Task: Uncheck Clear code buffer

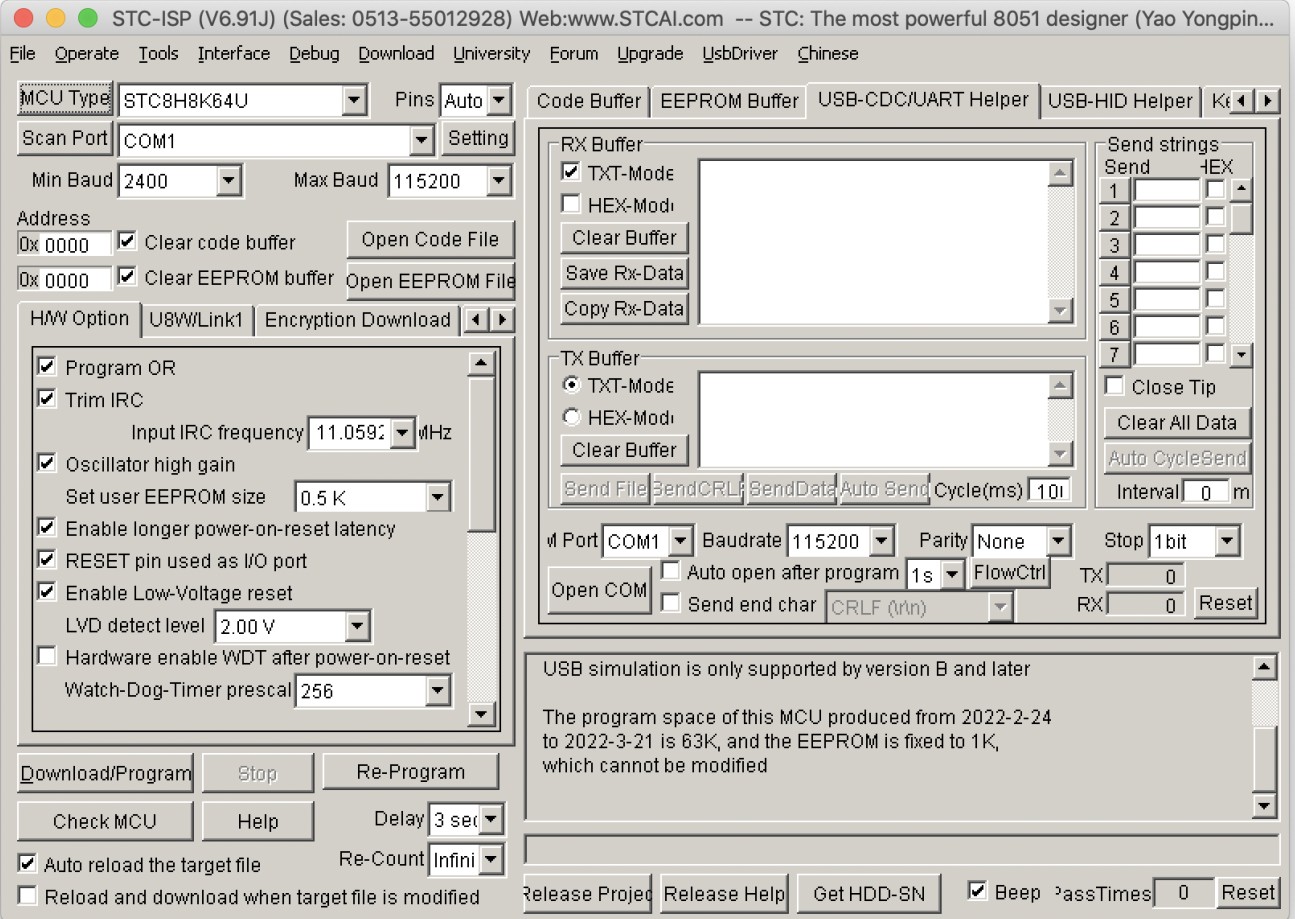Action: coord(127,241)
